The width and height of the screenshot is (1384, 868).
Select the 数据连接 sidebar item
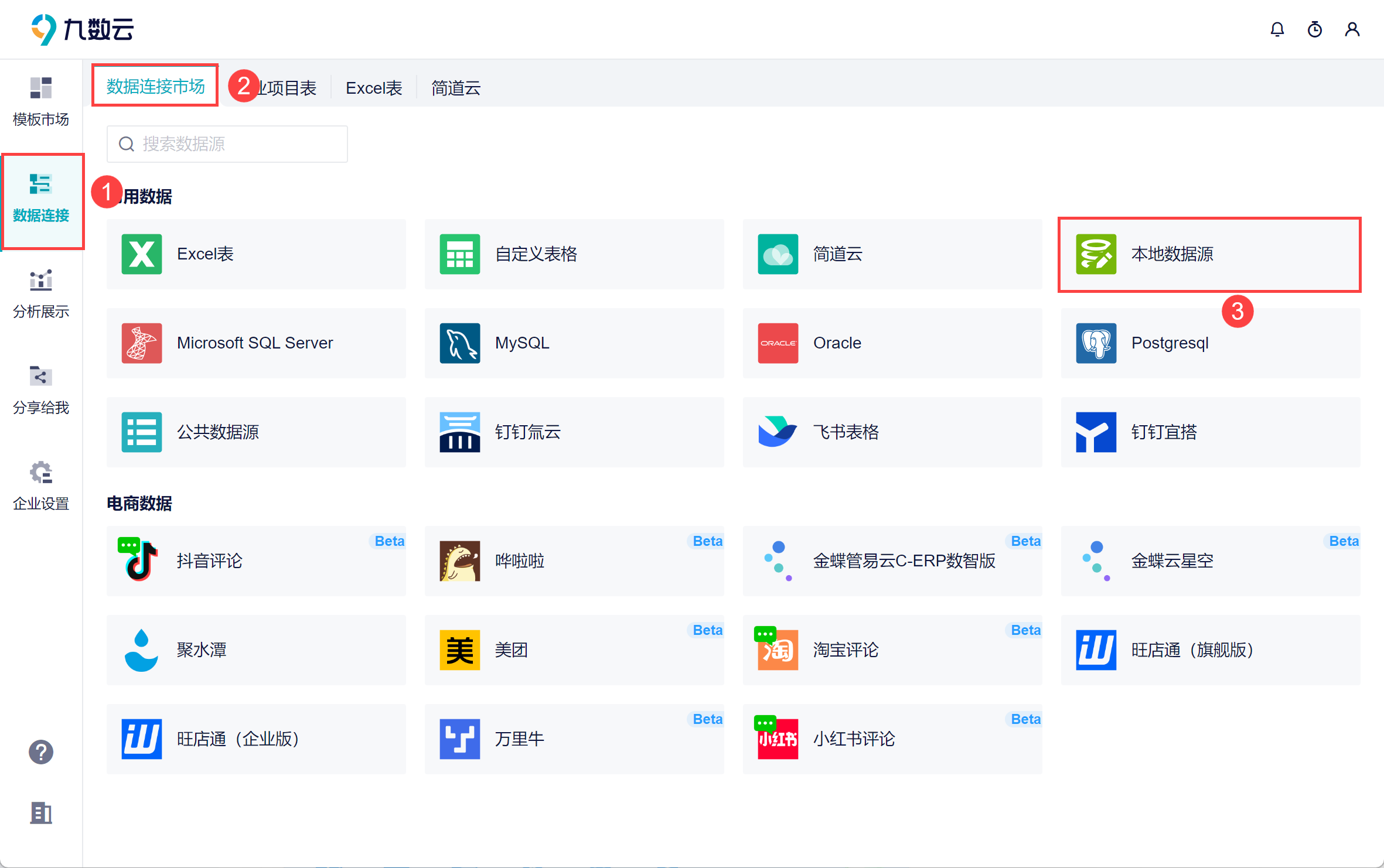coord(41,199)
